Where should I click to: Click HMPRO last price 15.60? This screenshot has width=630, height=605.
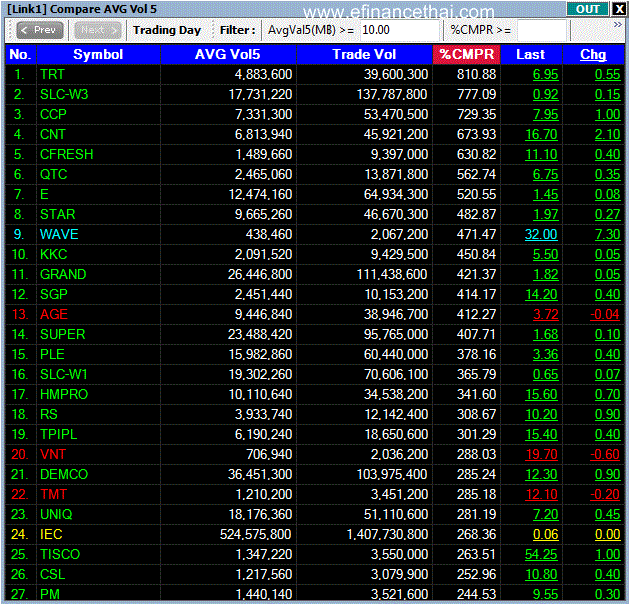point(541,394)
